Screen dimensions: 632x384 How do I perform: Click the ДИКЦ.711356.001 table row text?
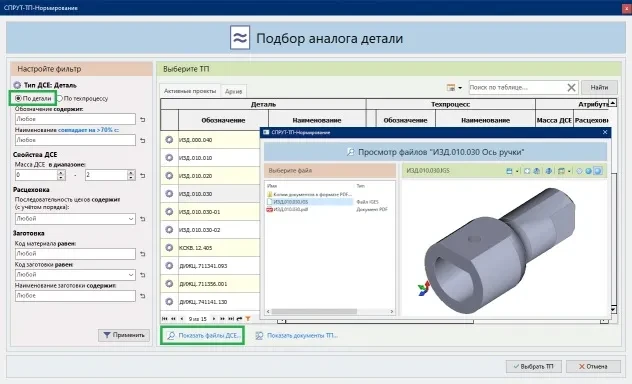tap(203, 284)
